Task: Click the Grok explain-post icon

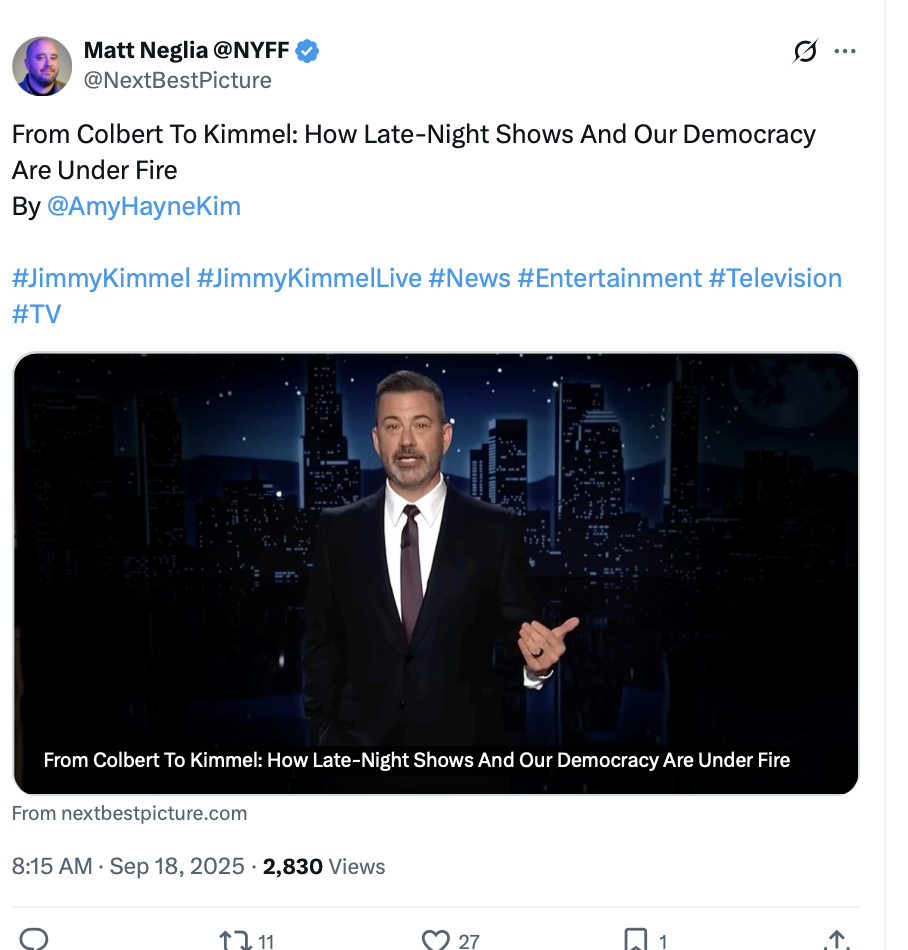Action: click(805, 51)
